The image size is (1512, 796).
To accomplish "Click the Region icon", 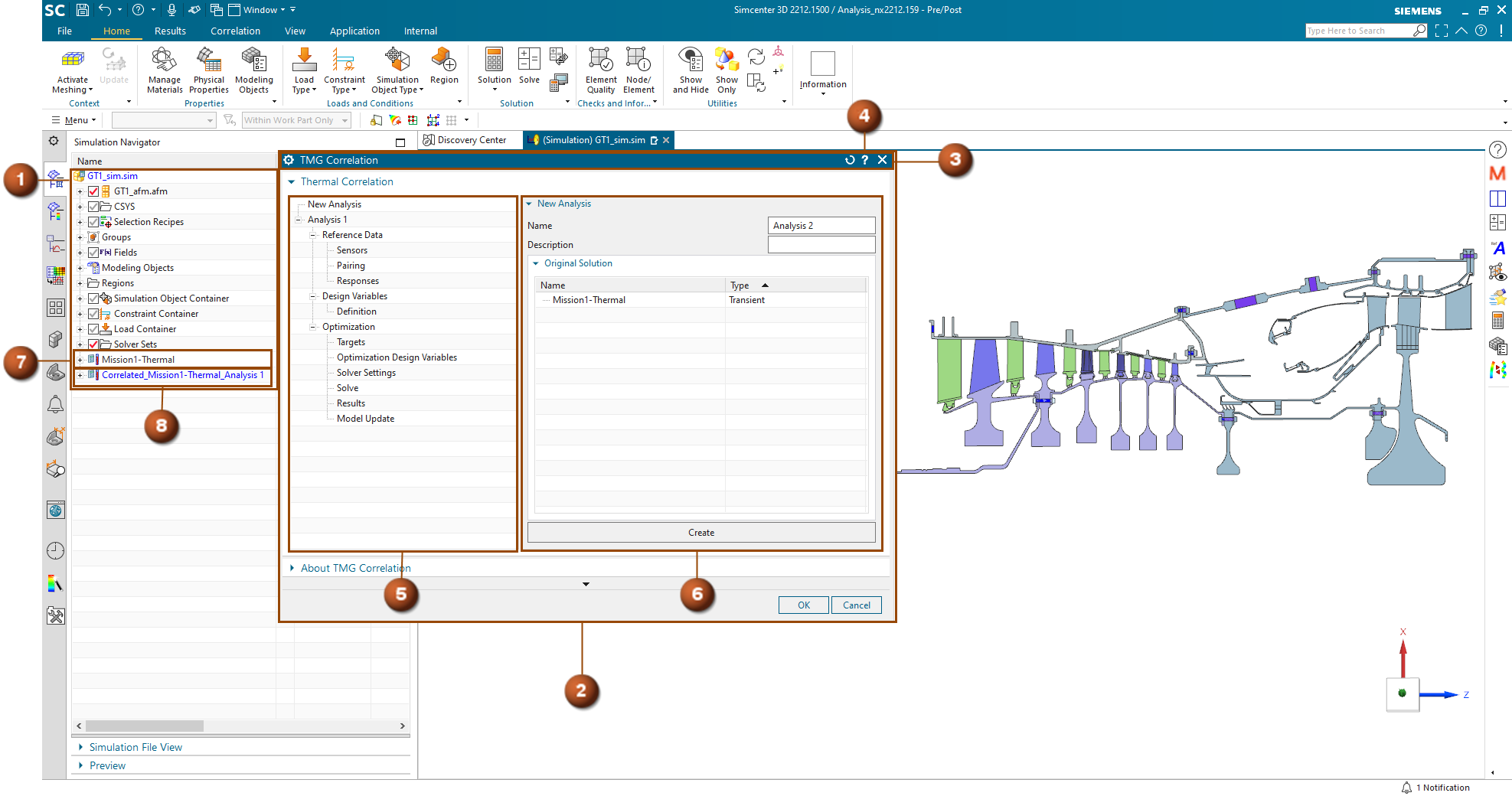I will click(444, 60).
